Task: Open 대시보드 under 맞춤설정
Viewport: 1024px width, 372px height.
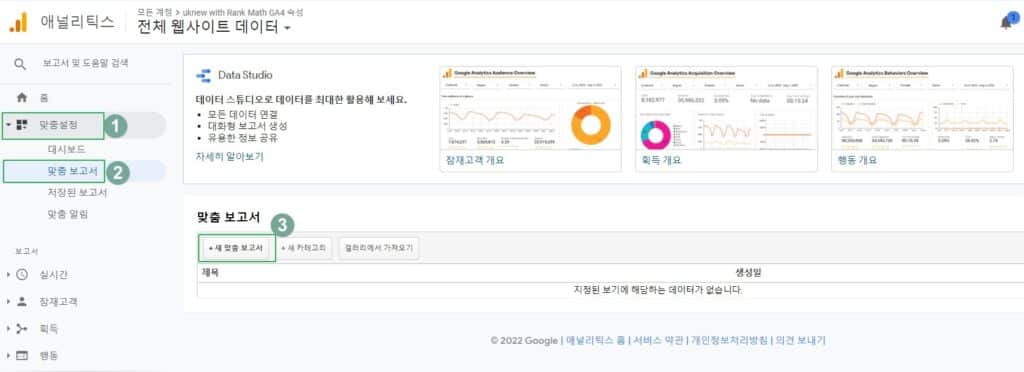Action: coord(67,149)
